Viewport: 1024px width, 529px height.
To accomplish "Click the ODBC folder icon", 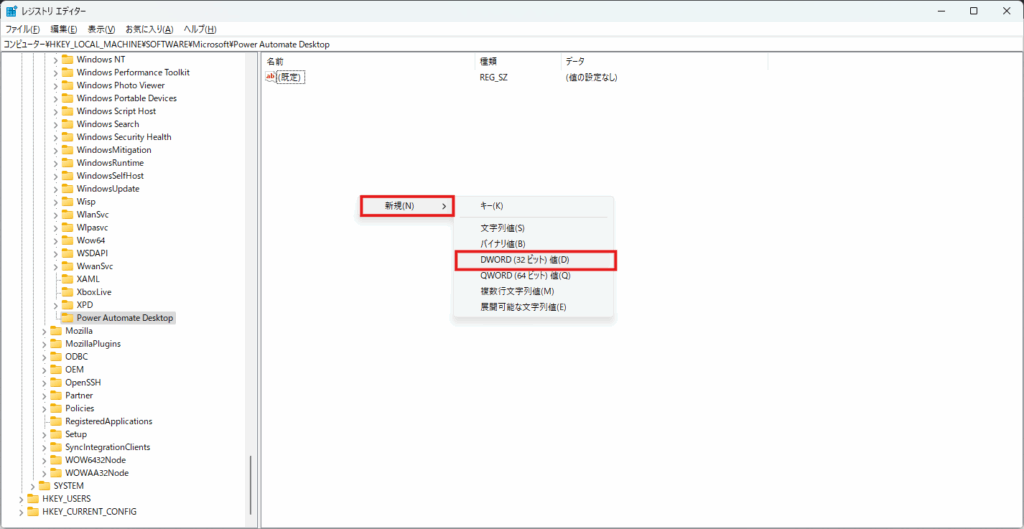I will click(x=56, y=357).
